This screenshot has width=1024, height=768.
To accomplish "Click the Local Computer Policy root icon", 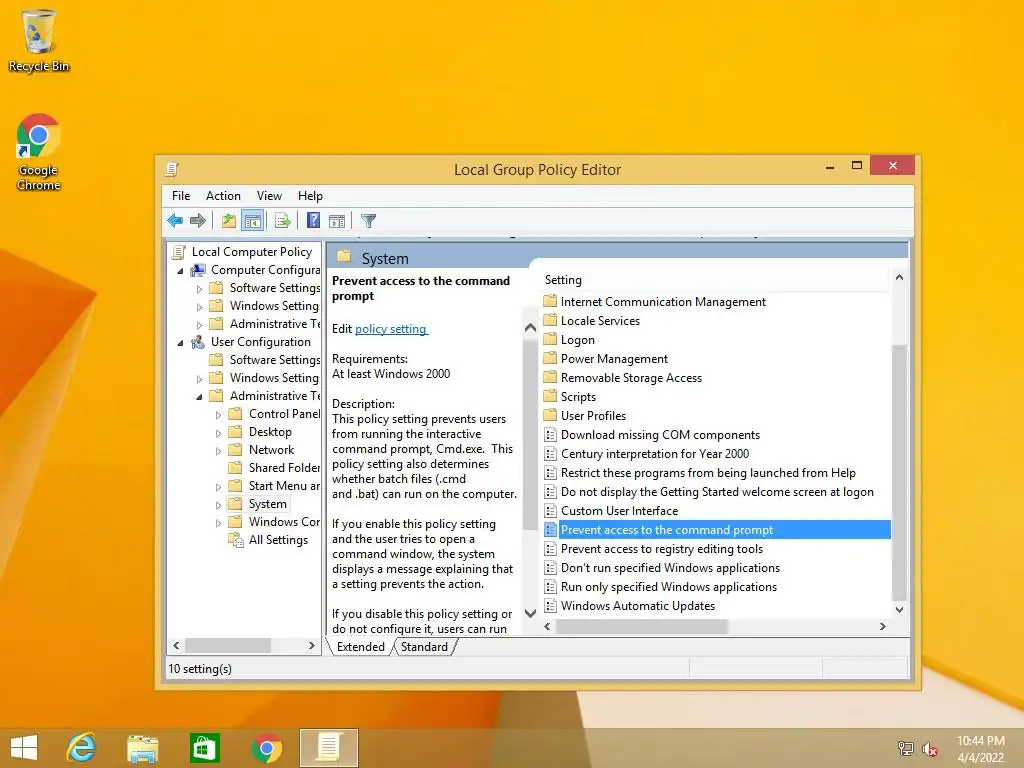I will [178, 252].
